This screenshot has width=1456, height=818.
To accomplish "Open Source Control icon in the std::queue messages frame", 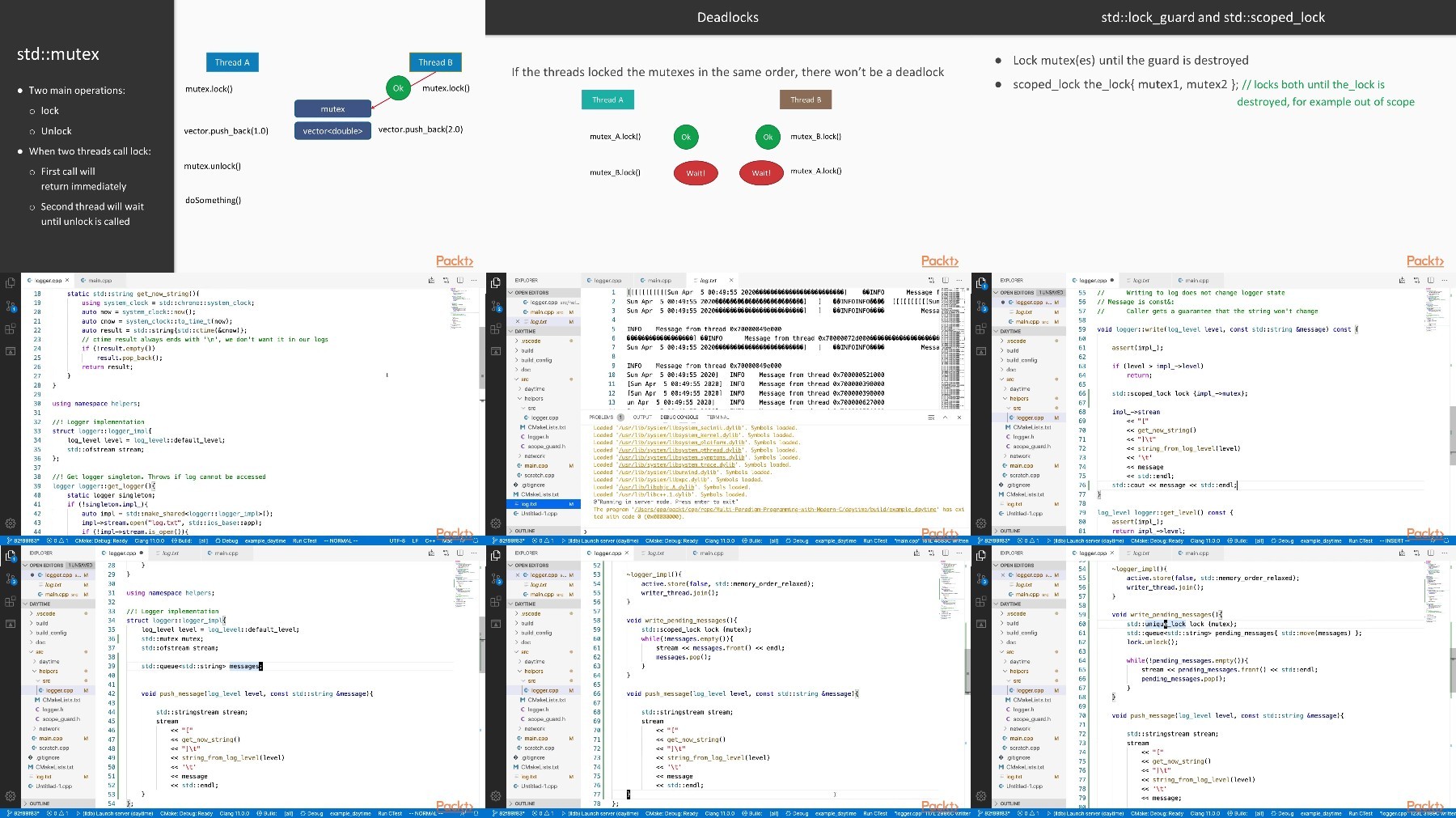I will 11,579.
